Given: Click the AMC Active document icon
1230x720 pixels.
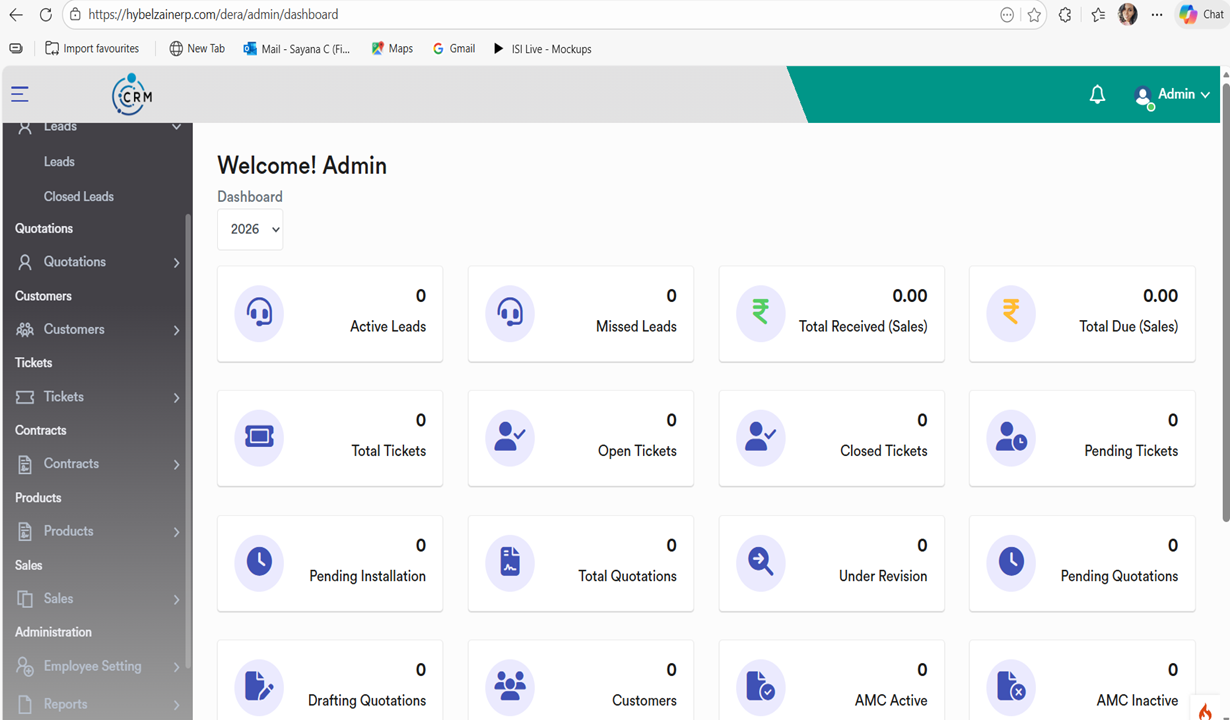Looking at the screenshot, I should pos(761,686).
